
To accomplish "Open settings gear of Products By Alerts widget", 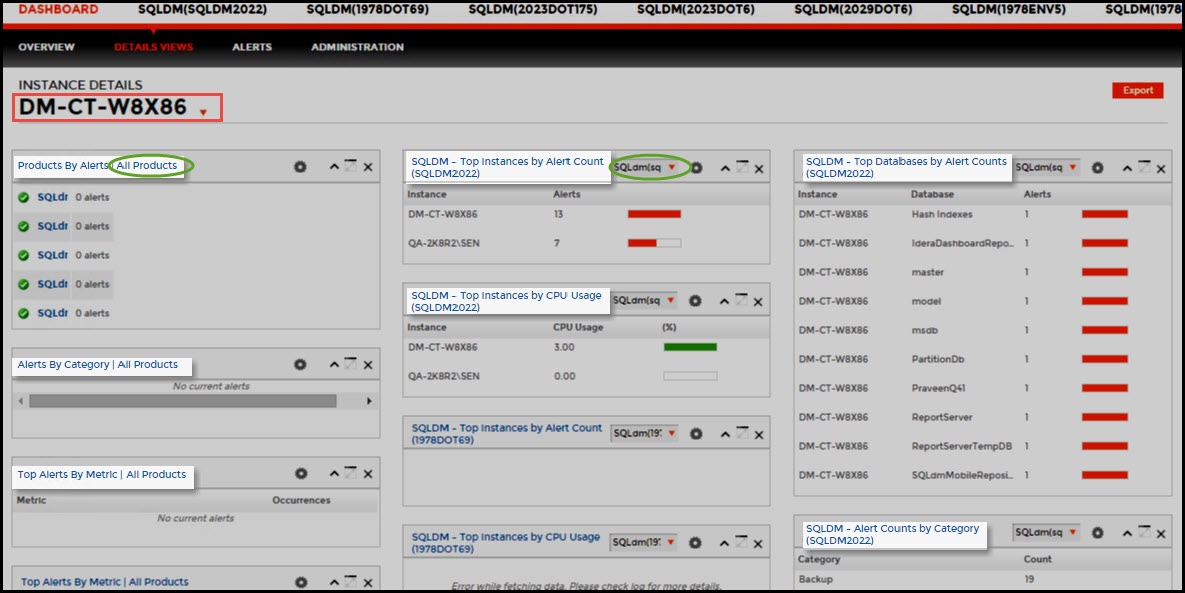I will pyautogui.click(x=300, y=167).
